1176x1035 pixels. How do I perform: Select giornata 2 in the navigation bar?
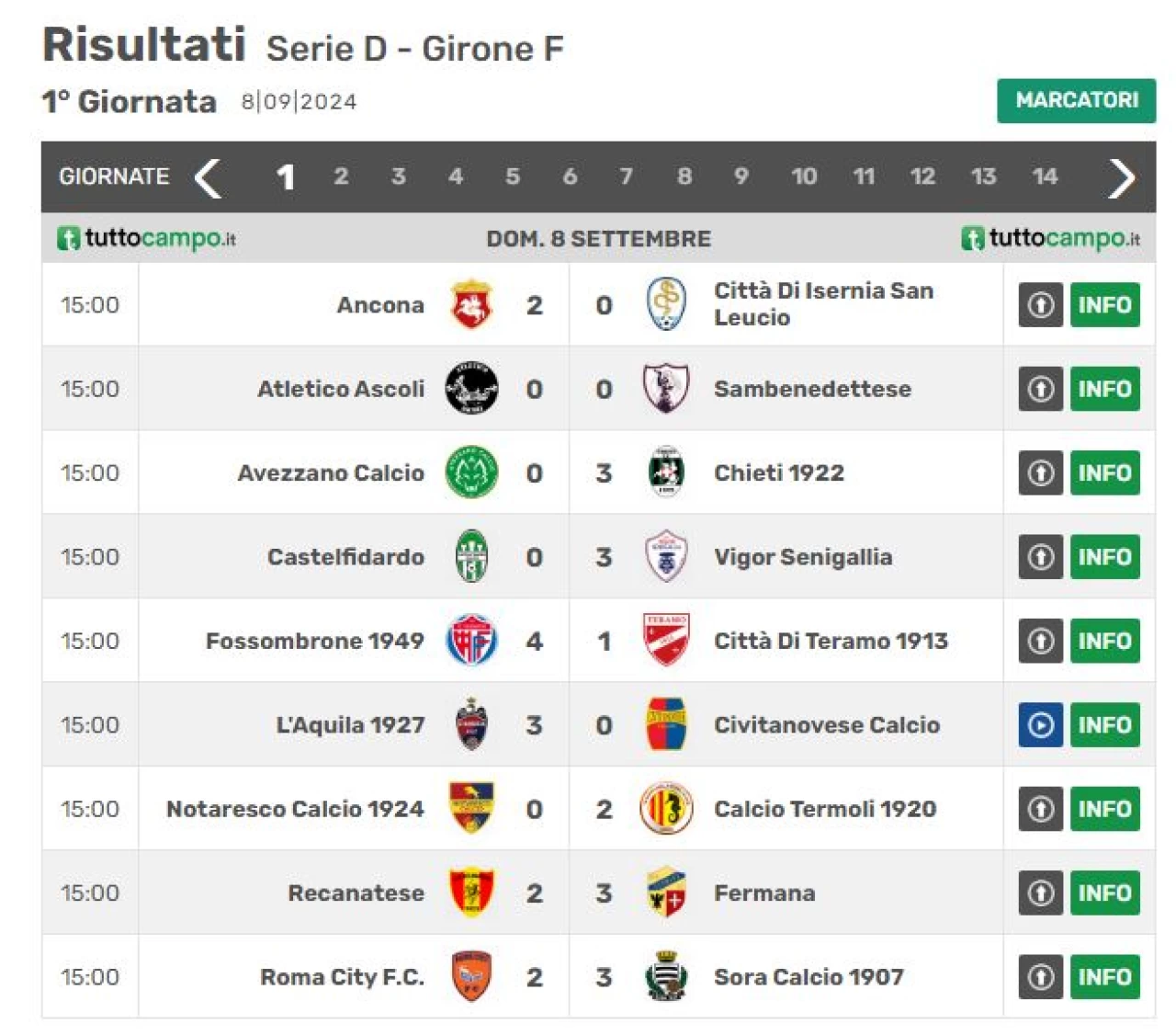[341, 176]
